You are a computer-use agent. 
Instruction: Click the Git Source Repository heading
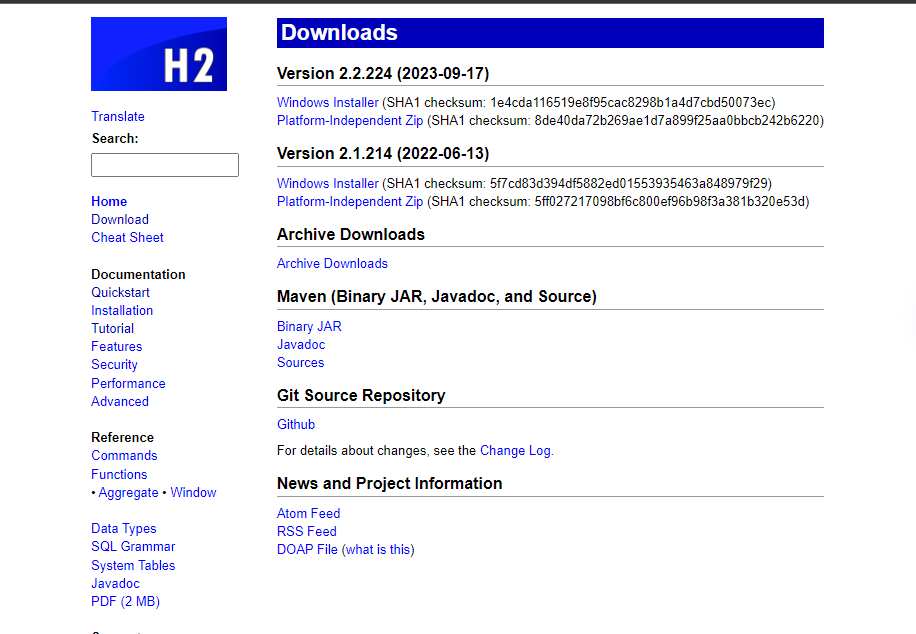[361, 396]
